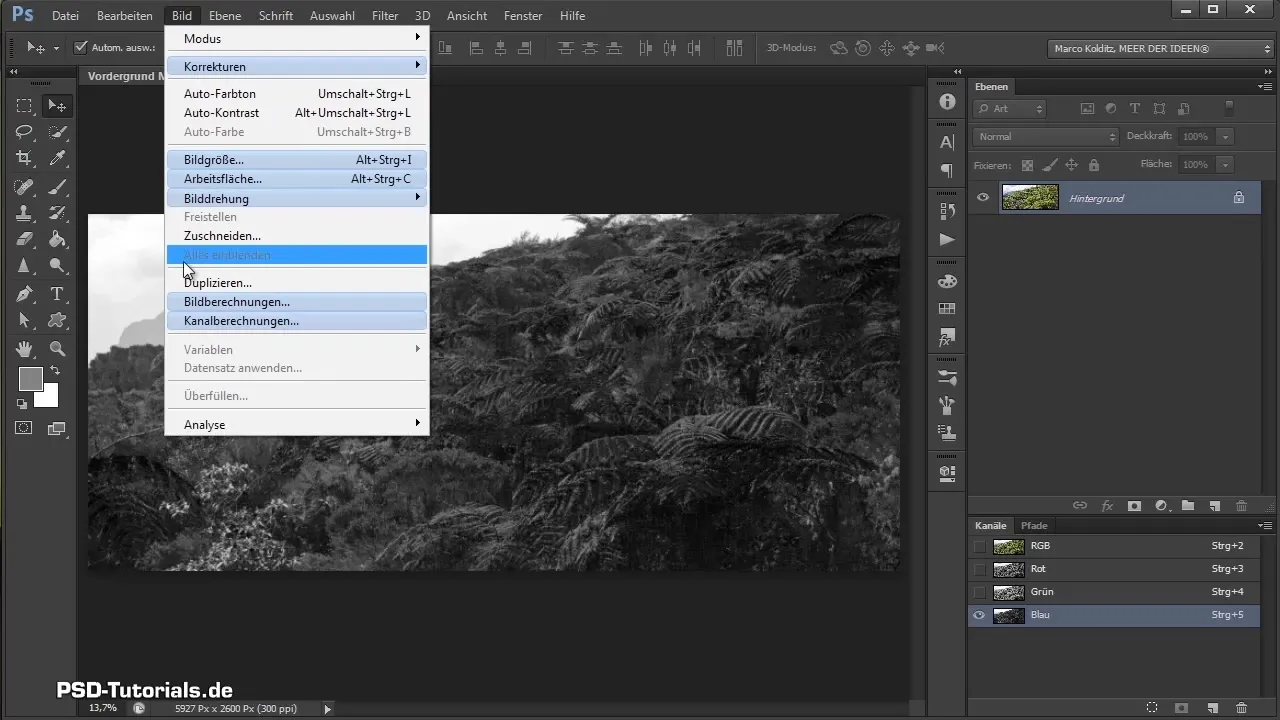Hide the Hintergrund layer visibility eye

(x=983, y=198)
